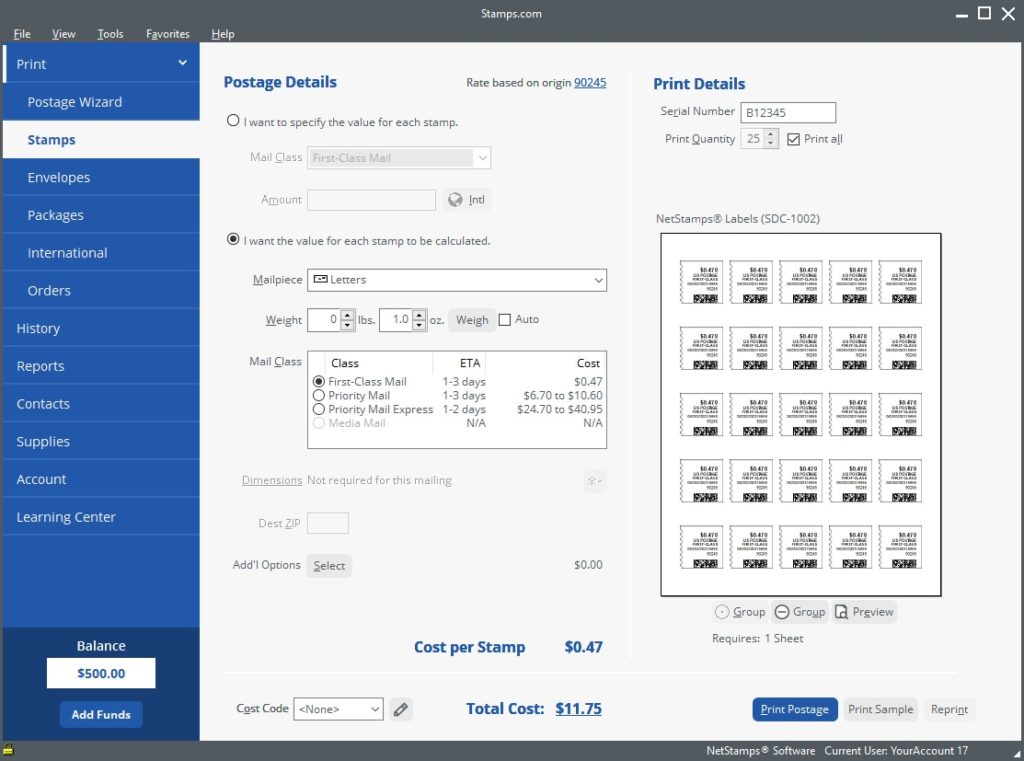This screenshot has height=761, width=1024.
Task: Open History in the sidebar
Action: (x=101, y=329)
